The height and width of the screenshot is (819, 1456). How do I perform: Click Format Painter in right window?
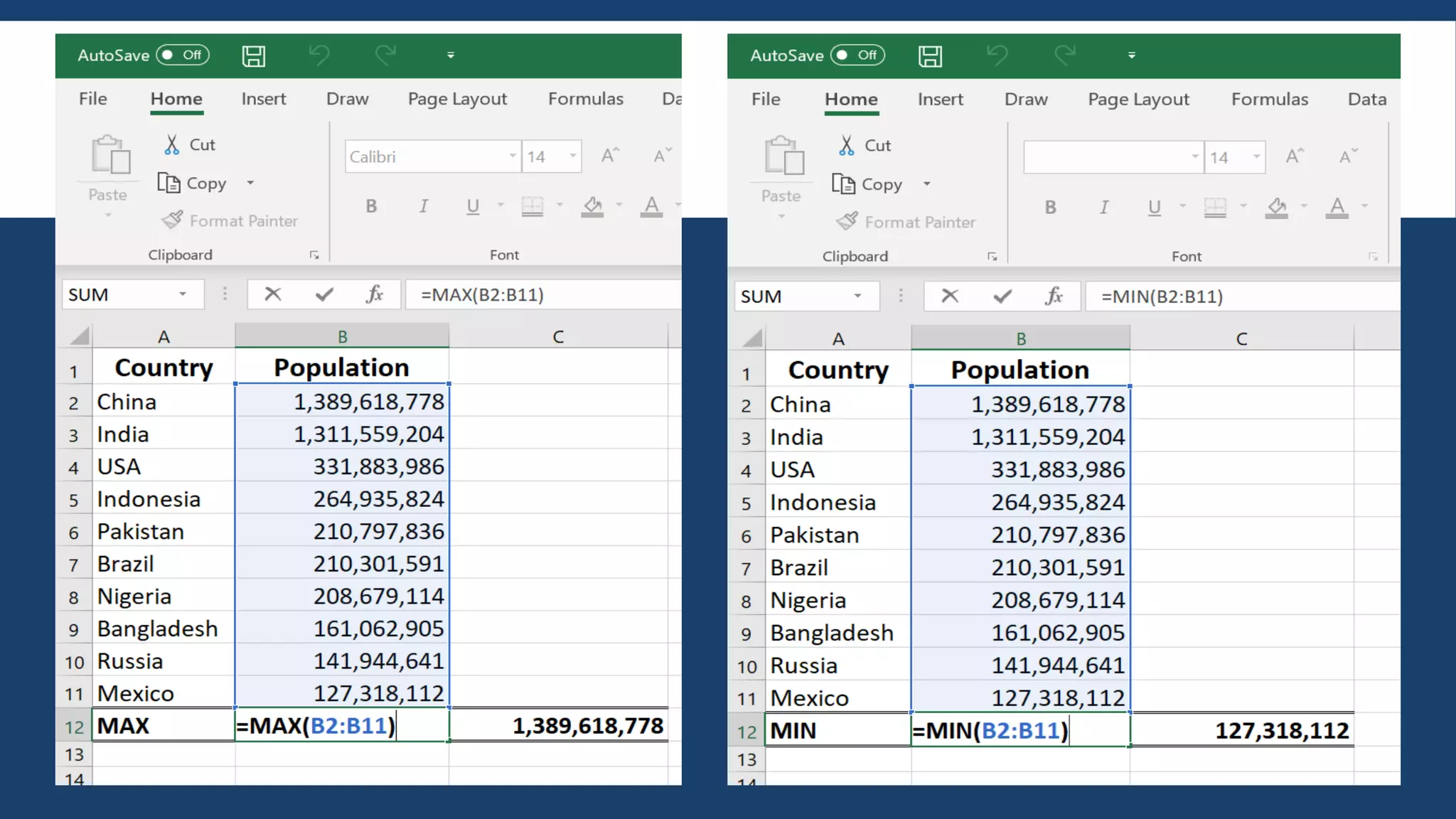905,222
